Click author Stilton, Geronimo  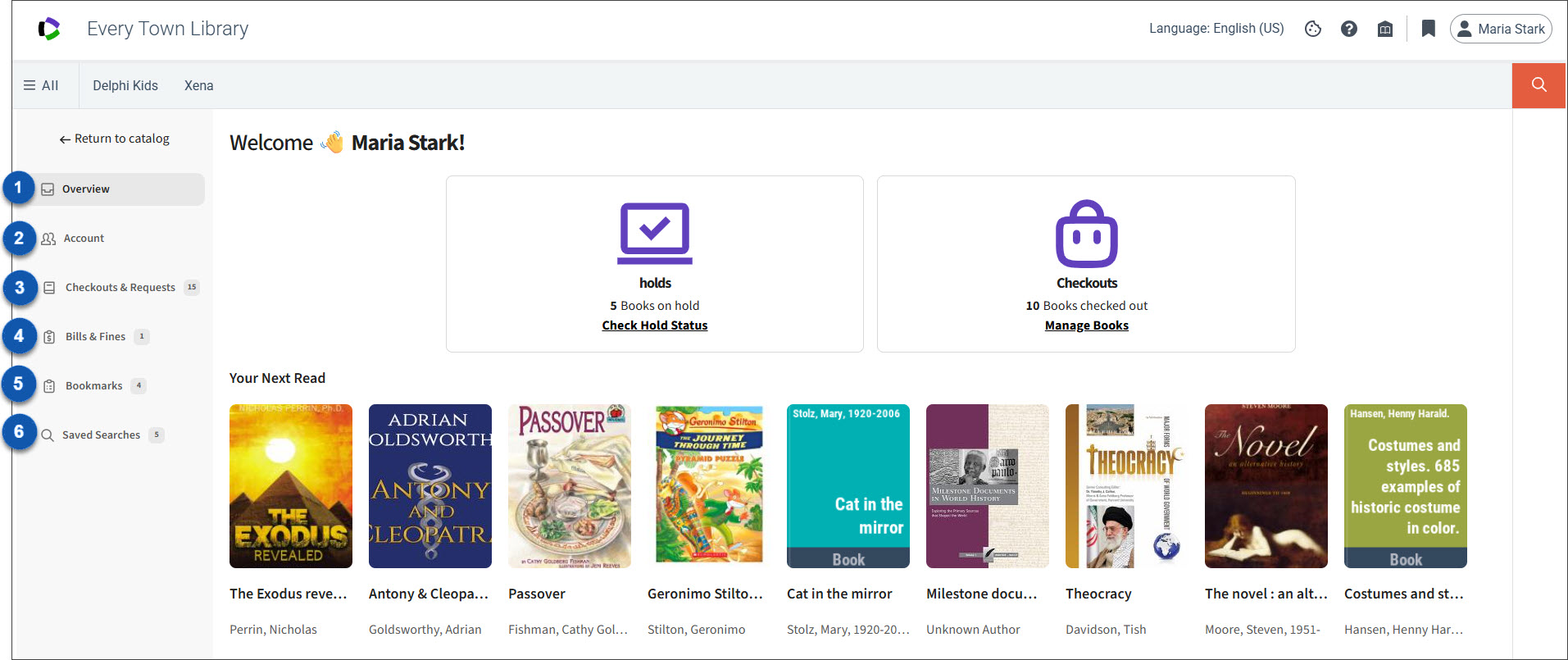point(697,630)
